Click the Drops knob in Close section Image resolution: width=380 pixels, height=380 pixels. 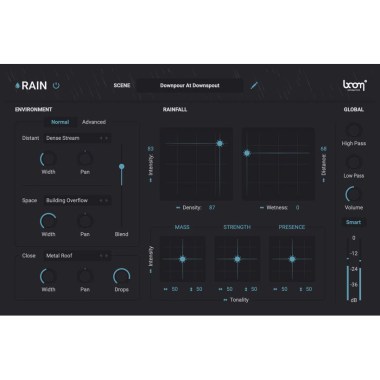click(121, 276)
